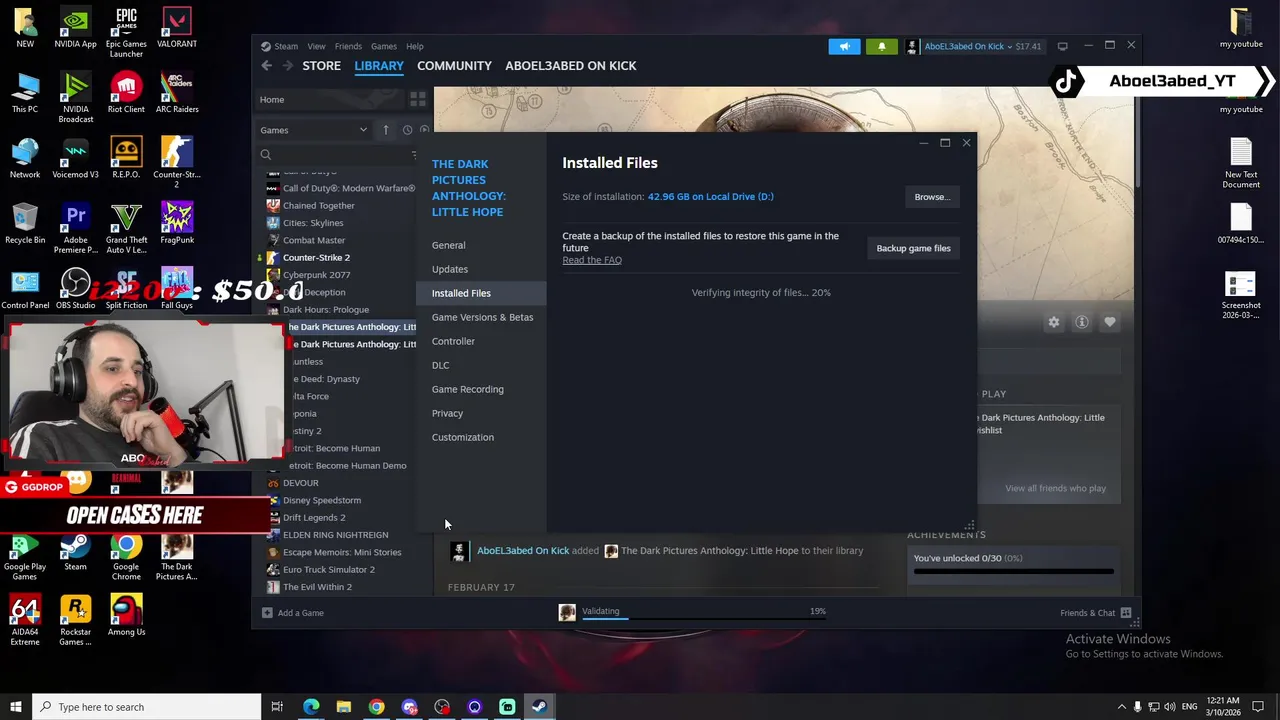Viewport: 1280px width, 720px height.
Task: Open Riot Client desktop icon
Action: tap(126, 94)
